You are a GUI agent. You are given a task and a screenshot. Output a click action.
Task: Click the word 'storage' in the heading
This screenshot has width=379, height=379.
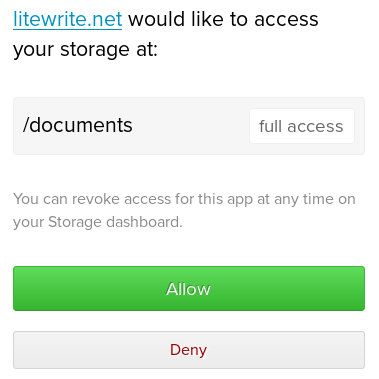(95, 50)
